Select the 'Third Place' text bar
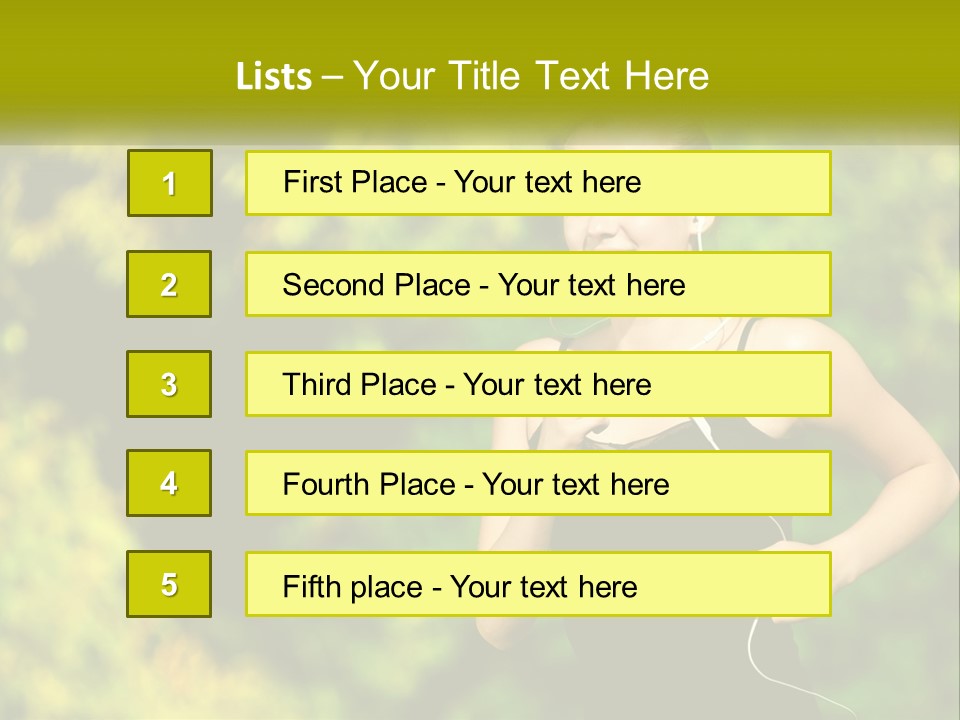The height and width of the screenshot is (720, 960). click(538, 384)
